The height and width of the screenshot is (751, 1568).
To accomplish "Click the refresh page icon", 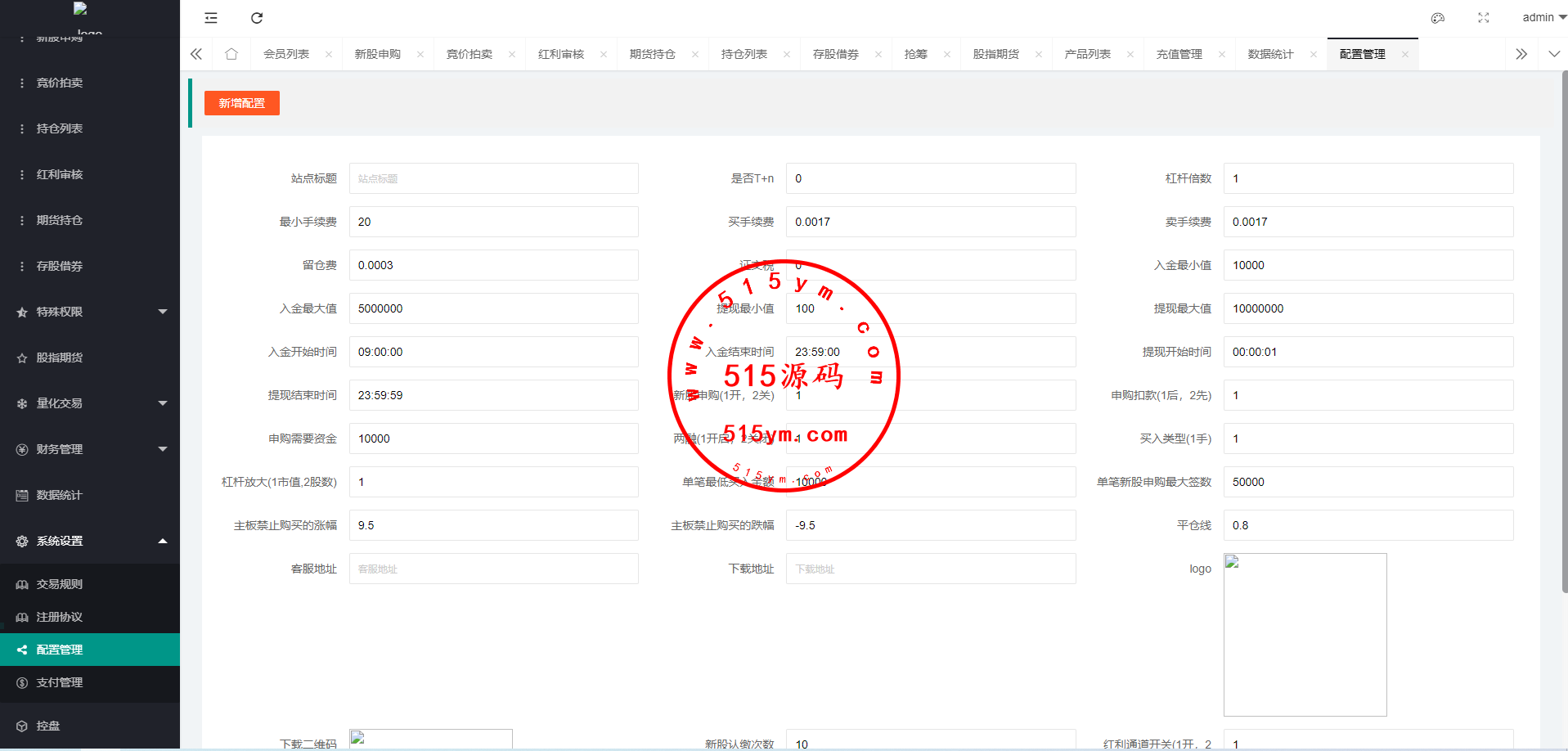I will [x=257, y=18].
